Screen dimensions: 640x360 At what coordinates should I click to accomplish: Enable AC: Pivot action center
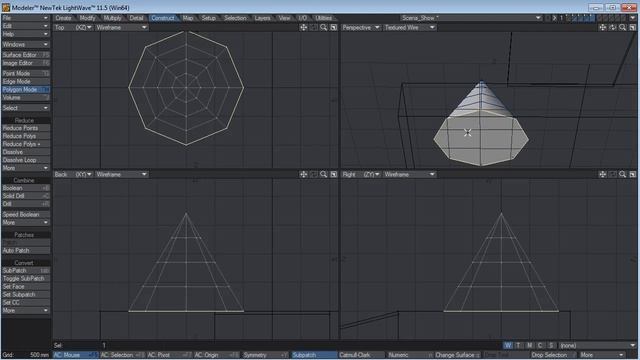169,355
